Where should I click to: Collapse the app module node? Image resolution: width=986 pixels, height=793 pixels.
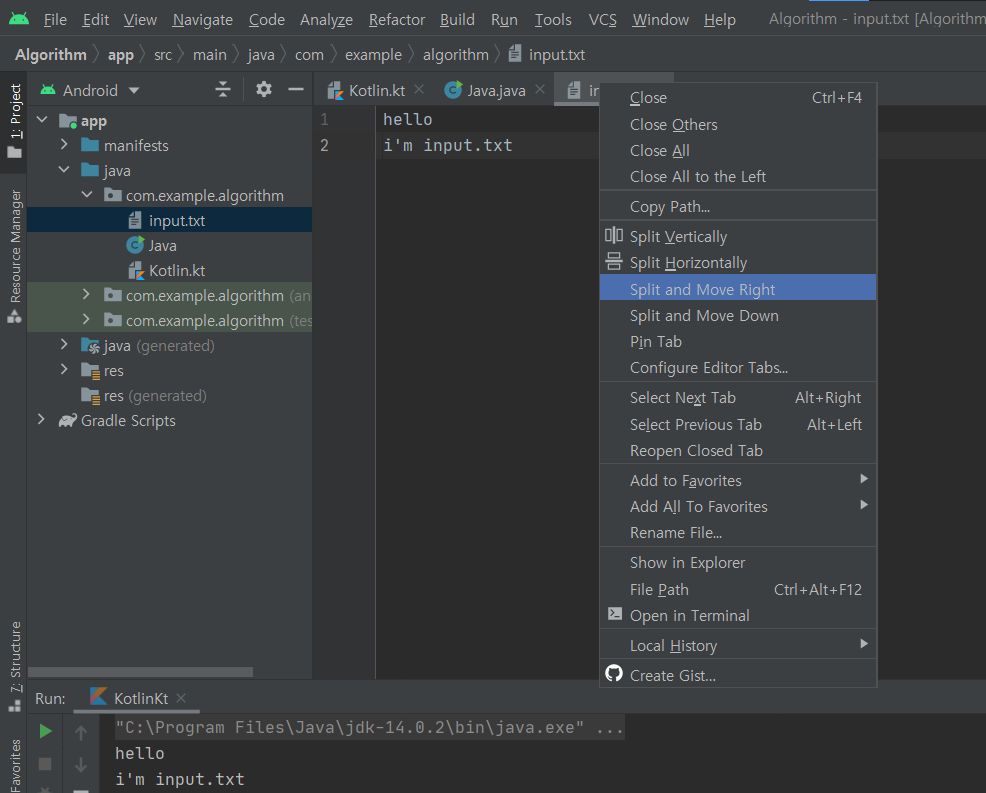click(42, 119)
